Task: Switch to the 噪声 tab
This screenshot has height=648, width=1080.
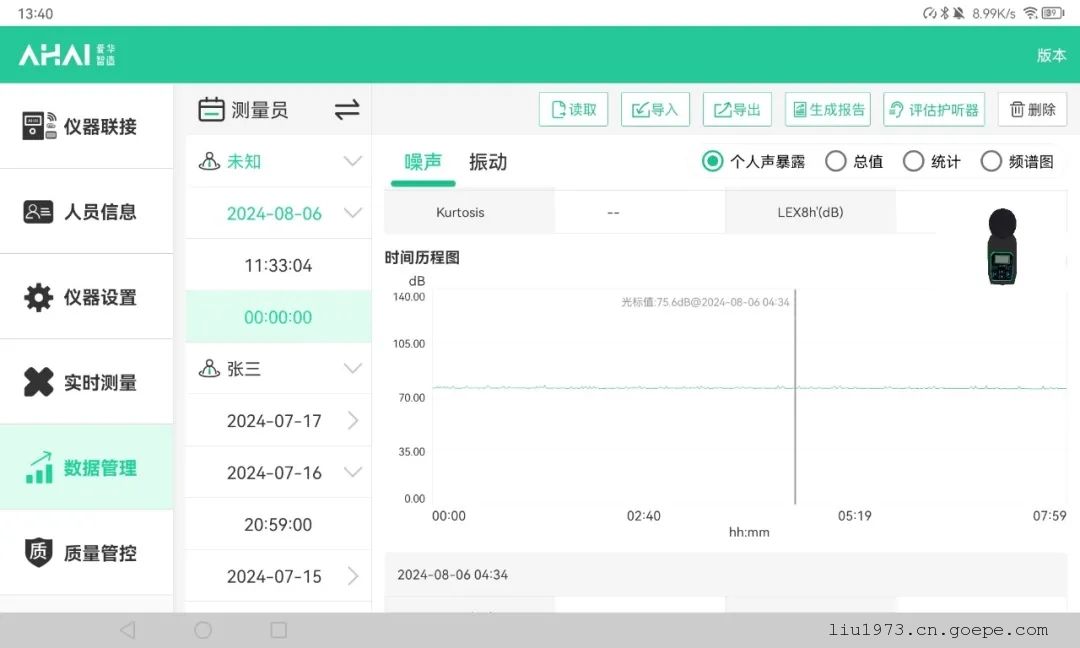Action: click(x=423, y=162)
